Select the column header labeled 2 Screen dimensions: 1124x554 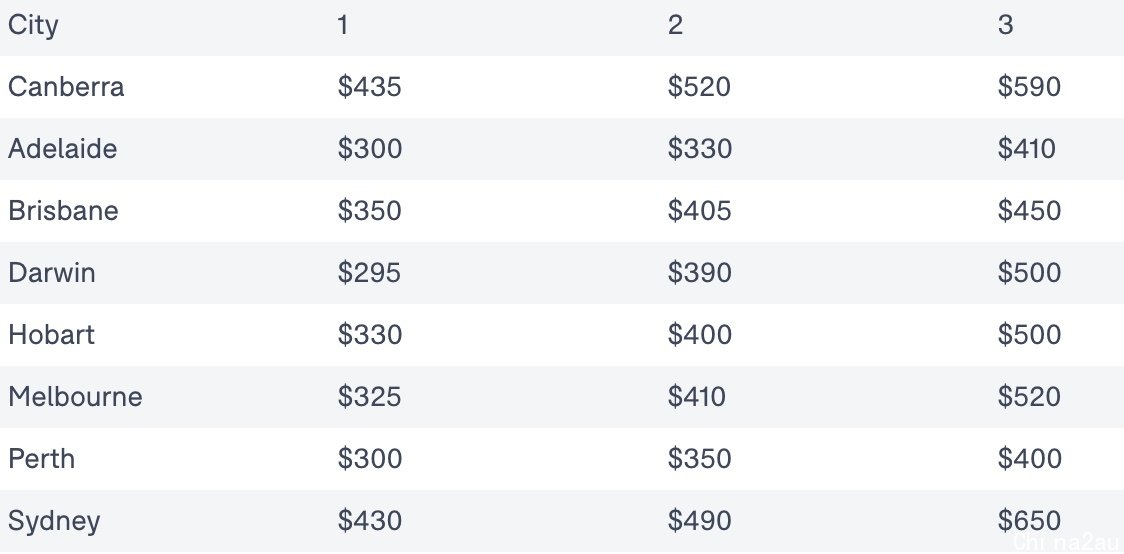click(675, 25)
